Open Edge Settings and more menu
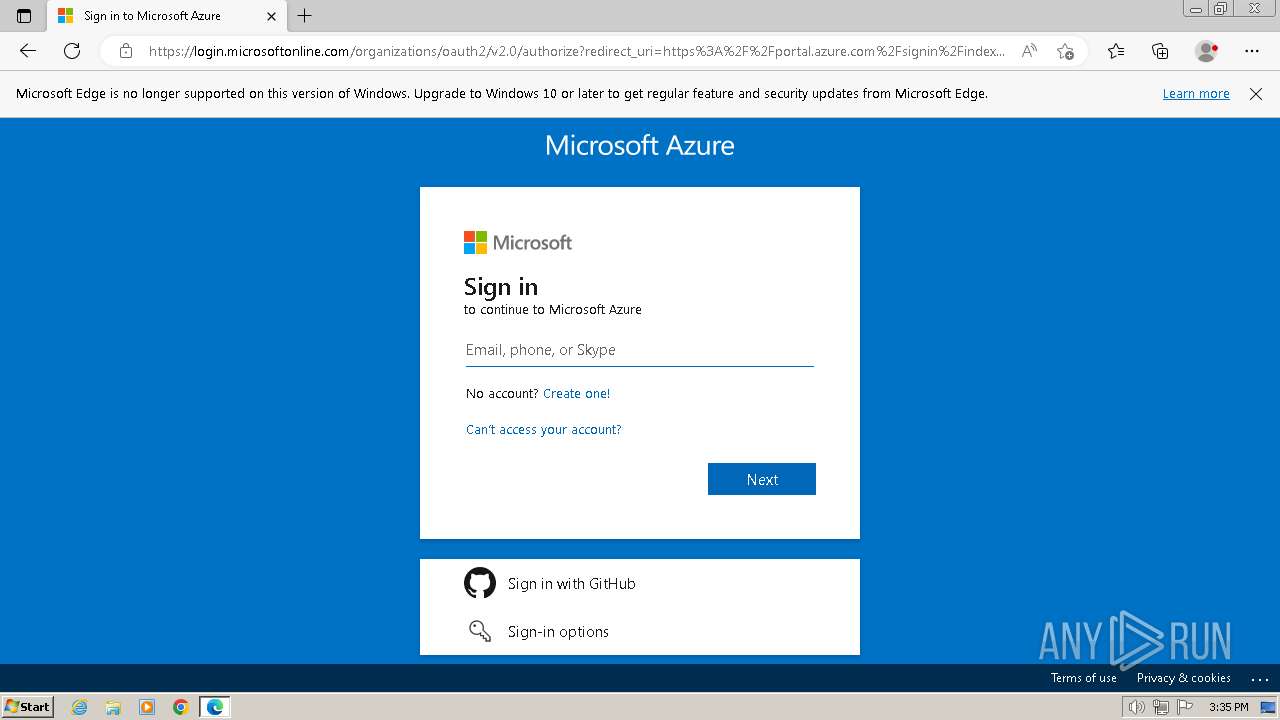Viewport: 1280px width, 720px height. click(x=1252, y=51)
